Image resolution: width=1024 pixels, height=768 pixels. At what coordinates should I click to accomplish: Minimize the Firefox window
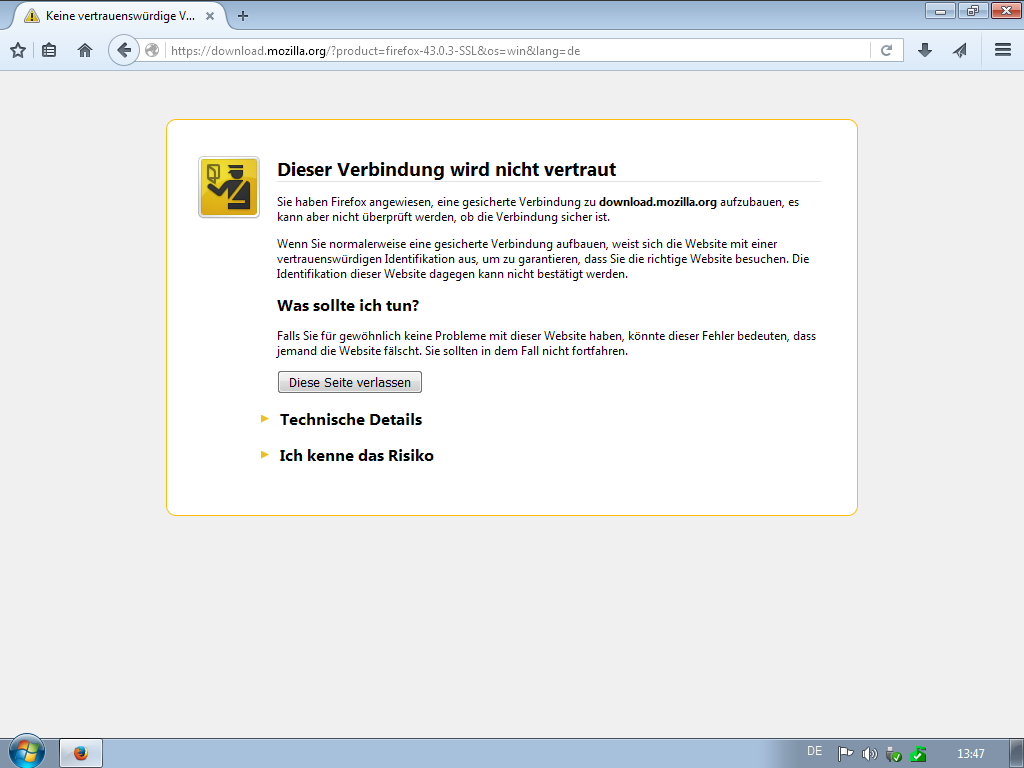(940, 11)
